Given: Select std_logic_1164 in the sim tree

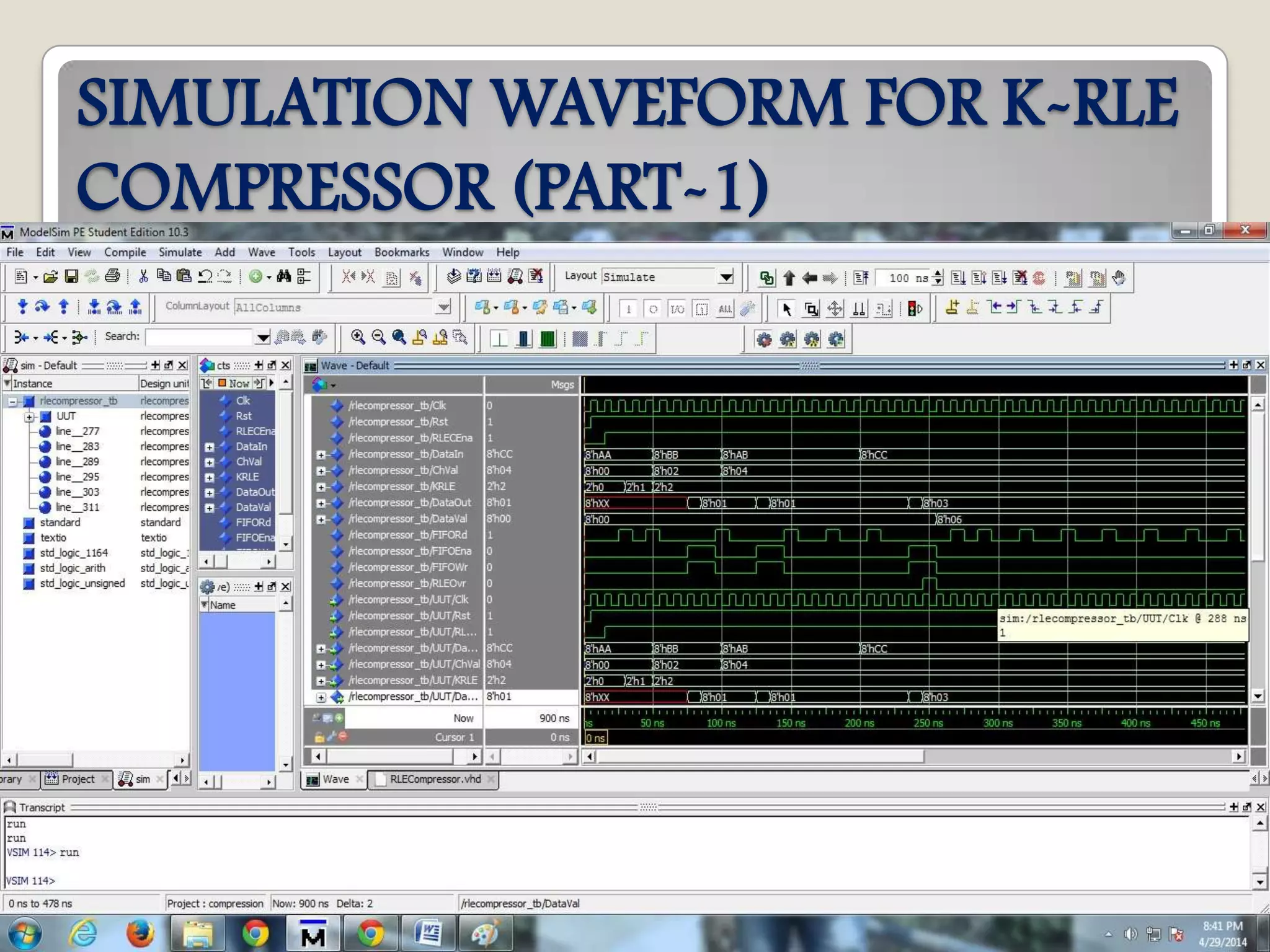Looking at the screenshot, I should (x=74, y=553).
